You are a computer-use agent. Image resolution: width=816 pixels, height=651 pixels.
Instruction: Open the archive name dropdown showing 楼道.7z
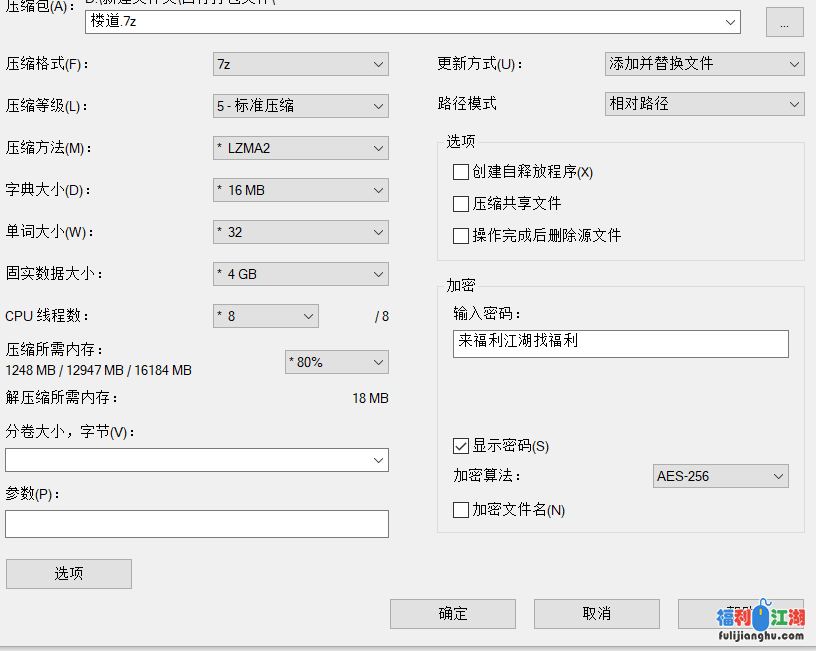click(x=412, y=21)
